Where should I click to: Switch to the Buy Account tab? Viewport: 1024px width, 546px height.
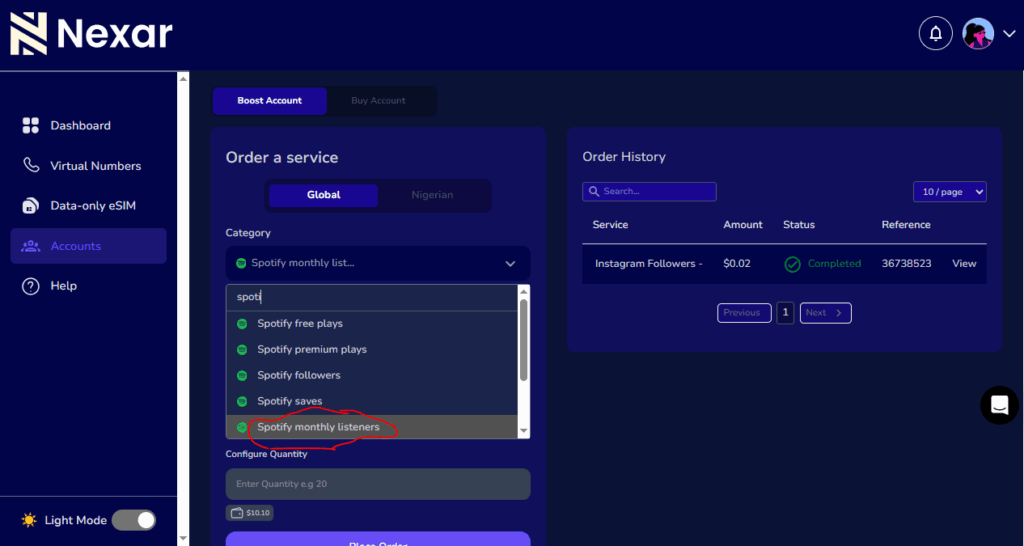click(x=378, y=101)
